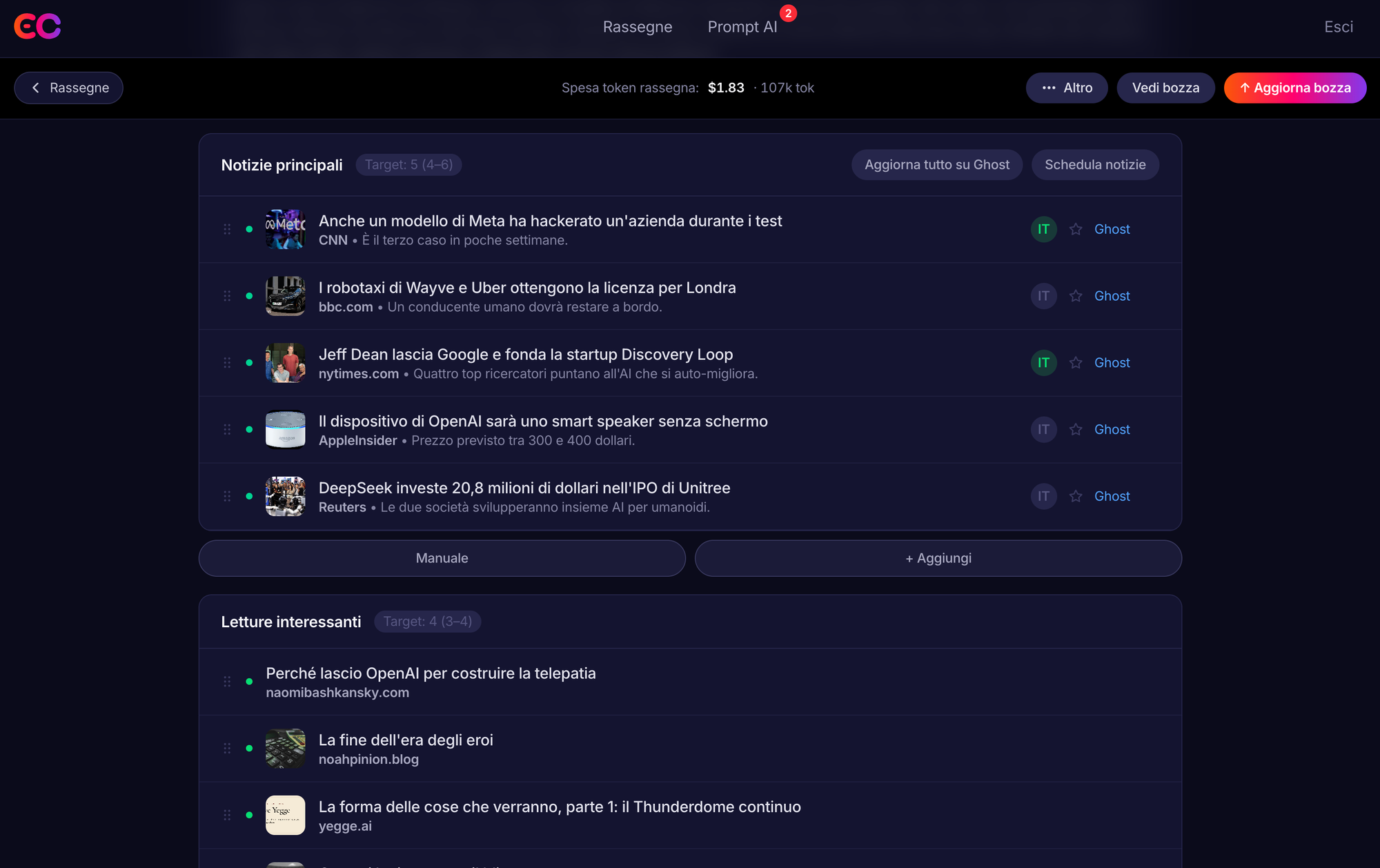This screenshot has height=868, width=1380.
Task: Open the Ghost link for the robotaxi story
Action: tap(1112, 296)
